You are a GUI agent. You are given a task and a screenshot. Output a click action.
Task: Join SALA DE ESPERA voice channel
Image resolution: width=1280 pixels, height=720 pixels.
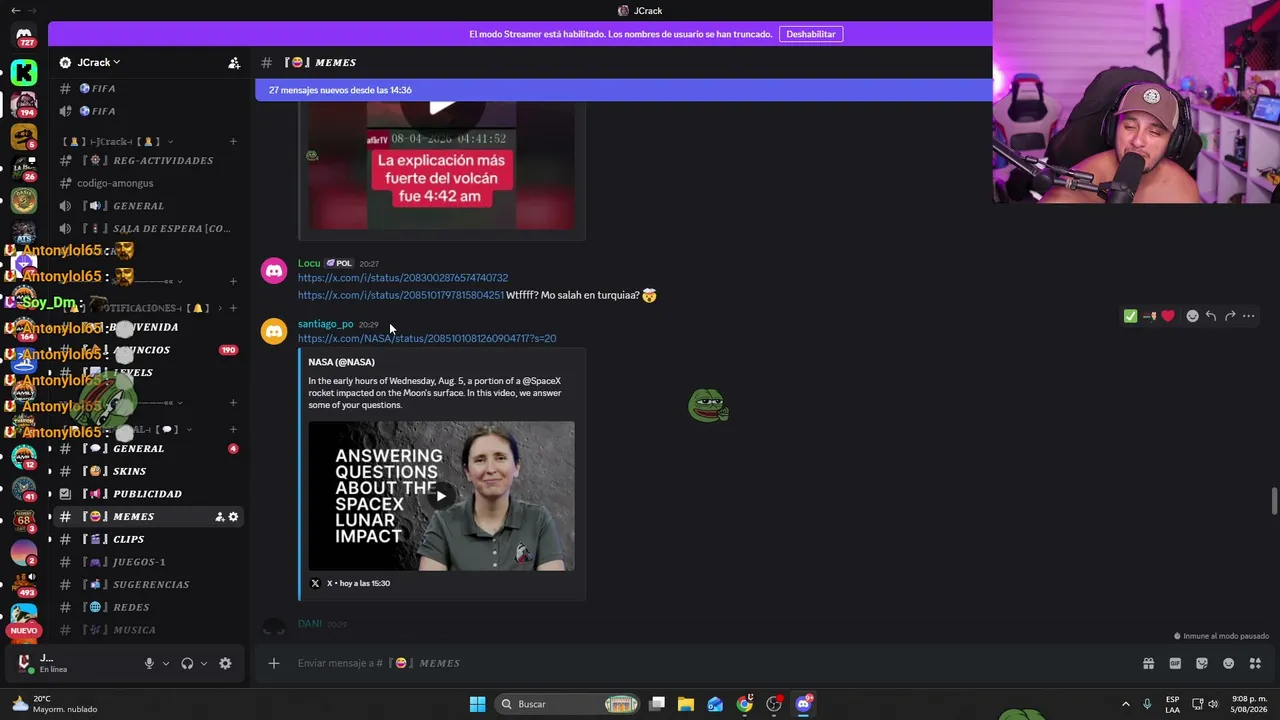point(147,228)
